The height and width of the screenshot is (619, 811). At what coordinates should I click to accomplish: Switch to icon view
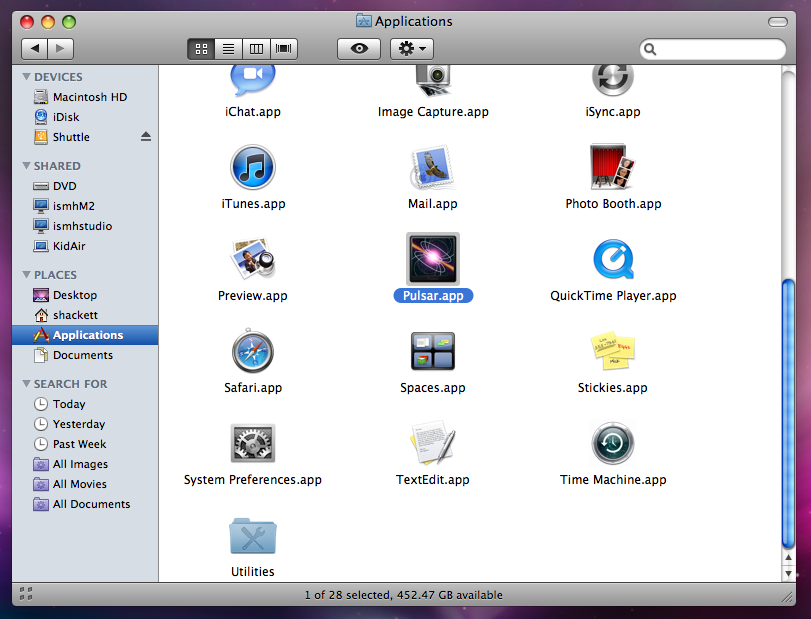pos(201,49)
